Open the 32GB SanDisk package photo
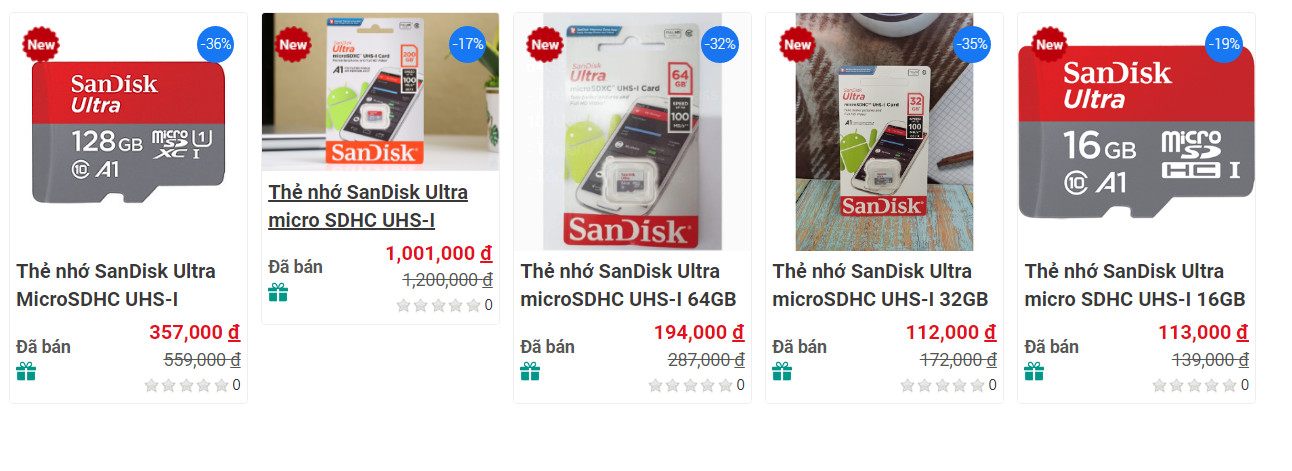Image resolution: width=1292 pixels, height=471 pixels. click(884, 131)
